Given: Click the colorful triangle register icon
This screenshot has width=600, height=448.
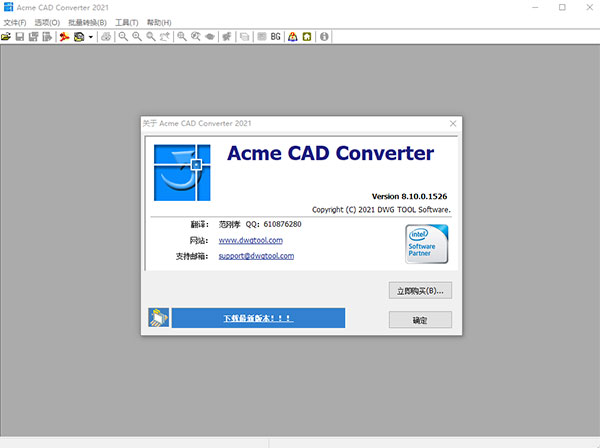Looking at the screenshot, I should [x=293, y=37].
